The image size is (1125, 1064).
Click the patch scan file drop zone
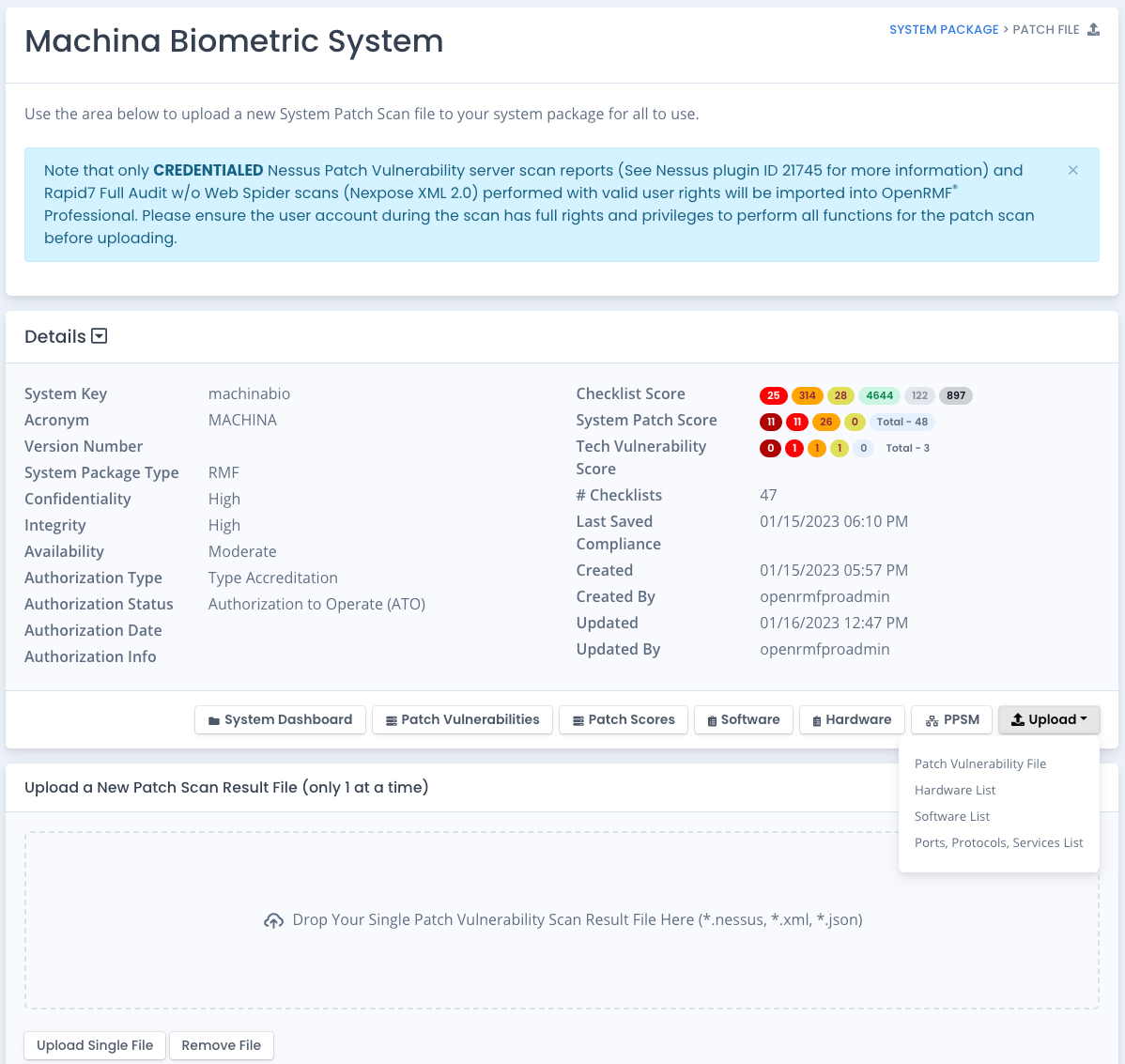tap(562, 920)
